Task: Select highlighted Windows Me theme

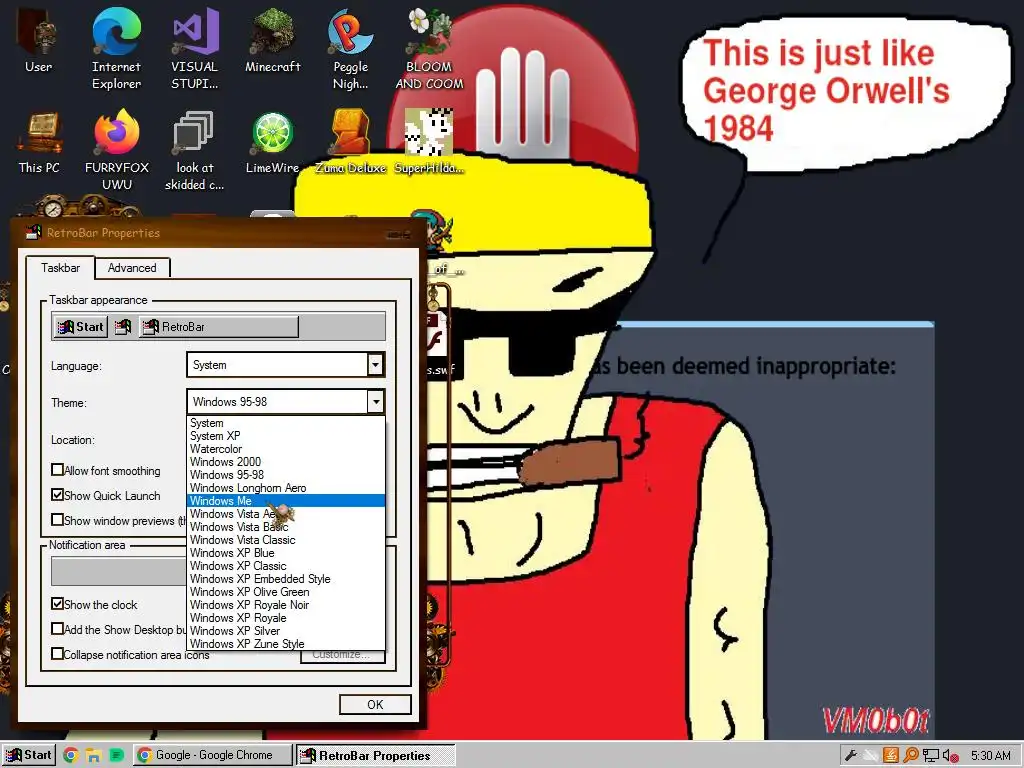Action: click(286, 501)
